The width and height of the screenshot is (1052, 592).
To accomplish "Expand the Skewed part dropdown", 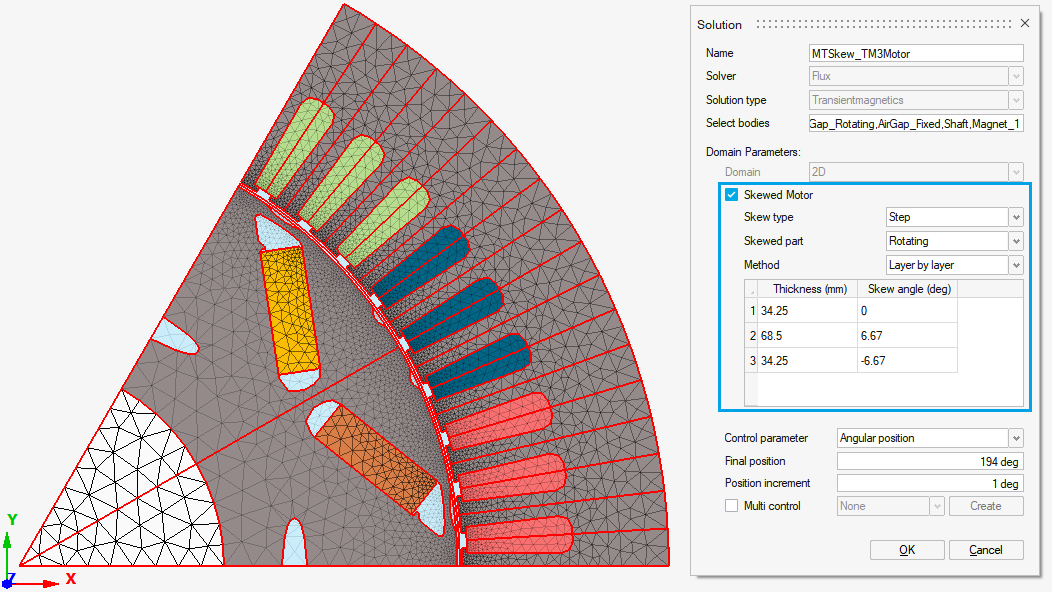I will point(1016,241).
